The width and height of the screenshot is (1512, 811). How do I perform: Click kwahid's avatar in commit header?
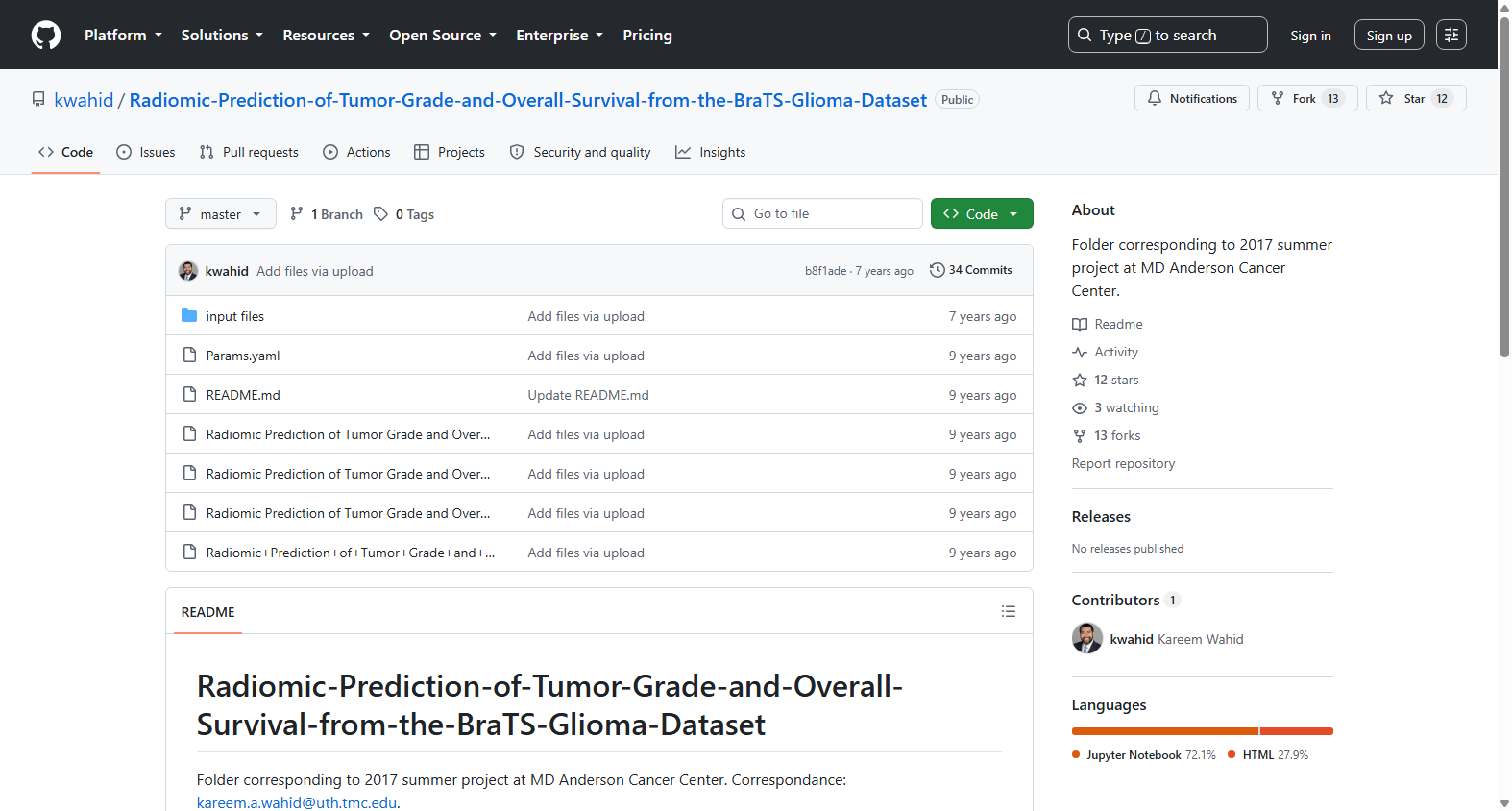point(188,271)
